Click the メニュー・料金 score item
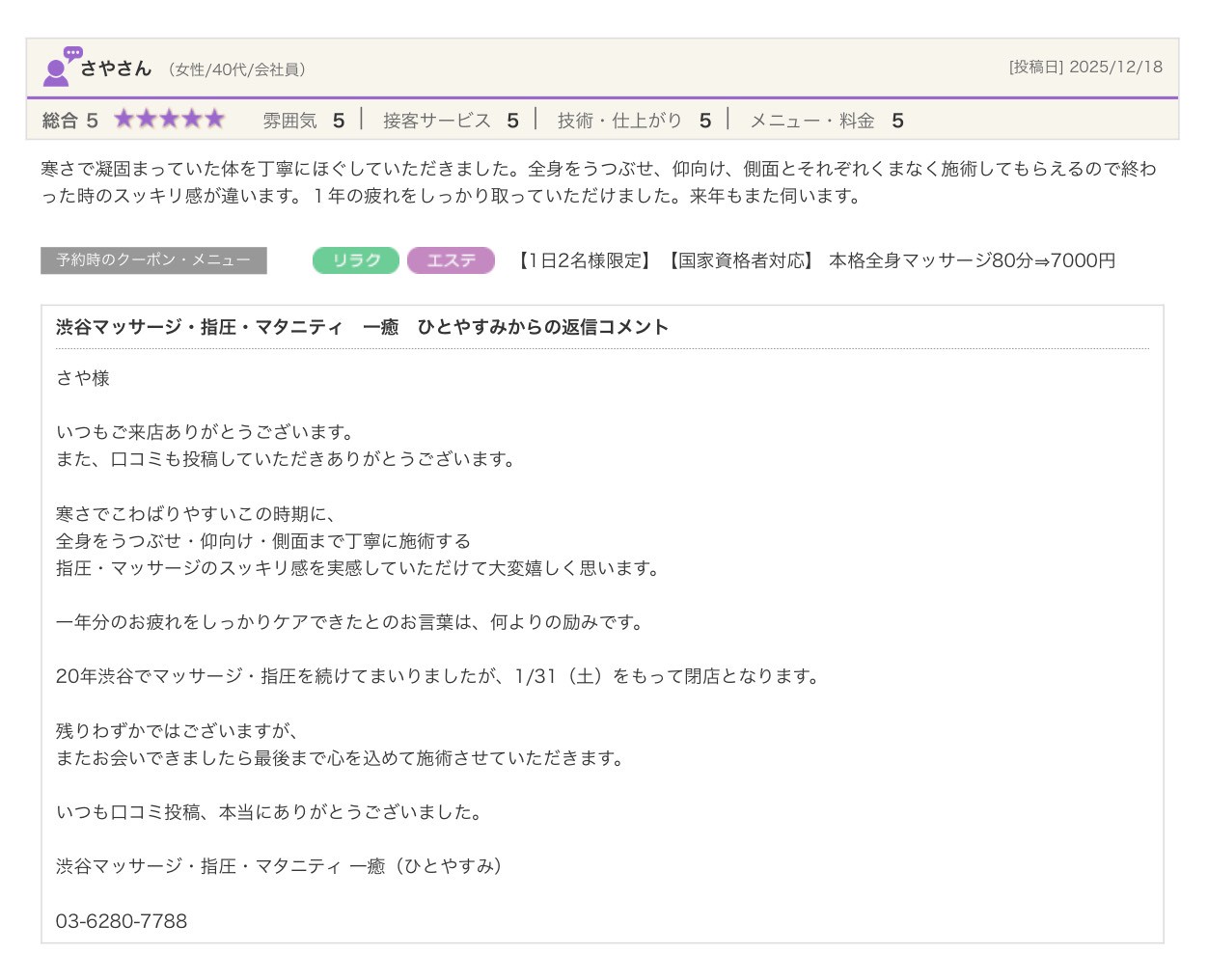 tap(826, 121)
